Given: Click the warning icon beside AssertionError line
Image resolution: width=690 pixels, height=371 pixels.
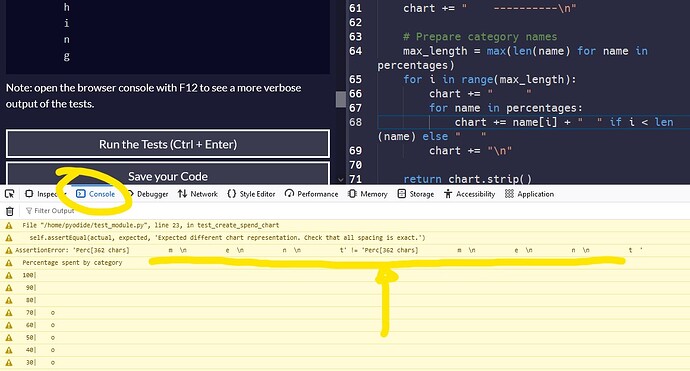Looking at the screenshot, I should [9, 250].
